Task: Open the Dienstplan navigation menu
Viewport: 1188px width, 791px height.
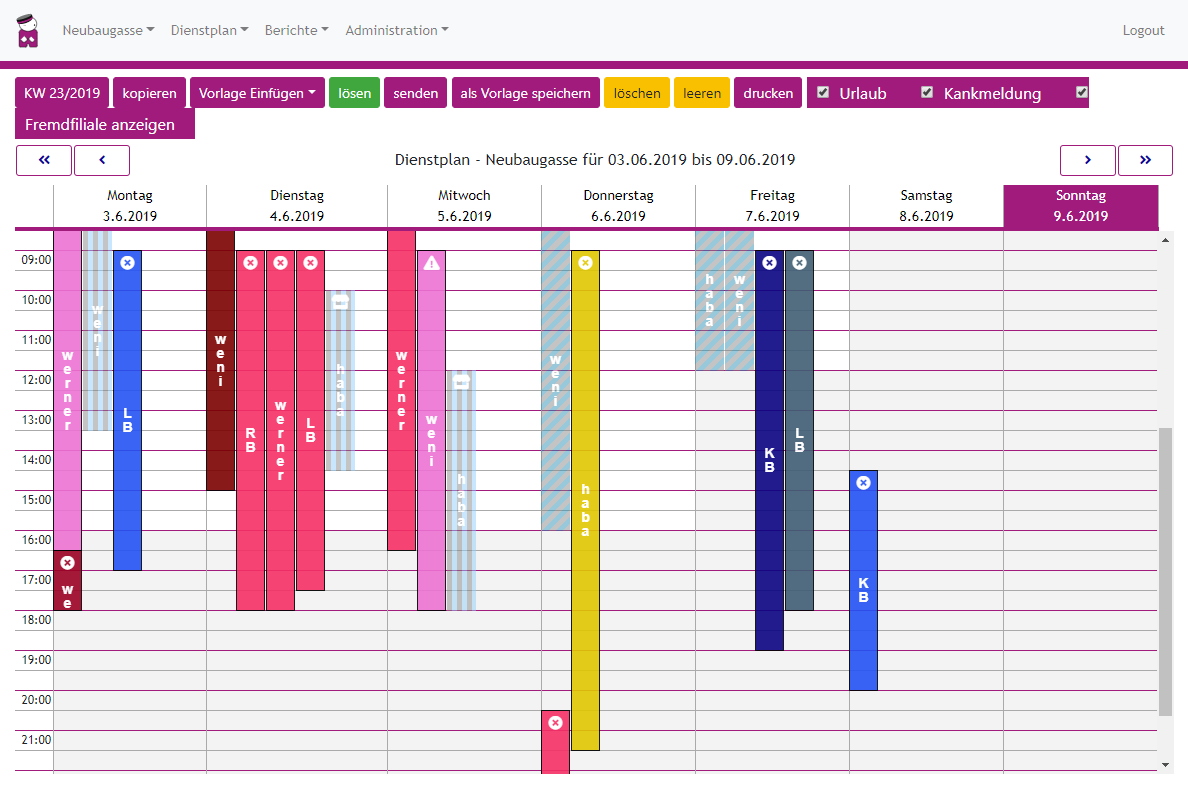Action: click(209, 30)
